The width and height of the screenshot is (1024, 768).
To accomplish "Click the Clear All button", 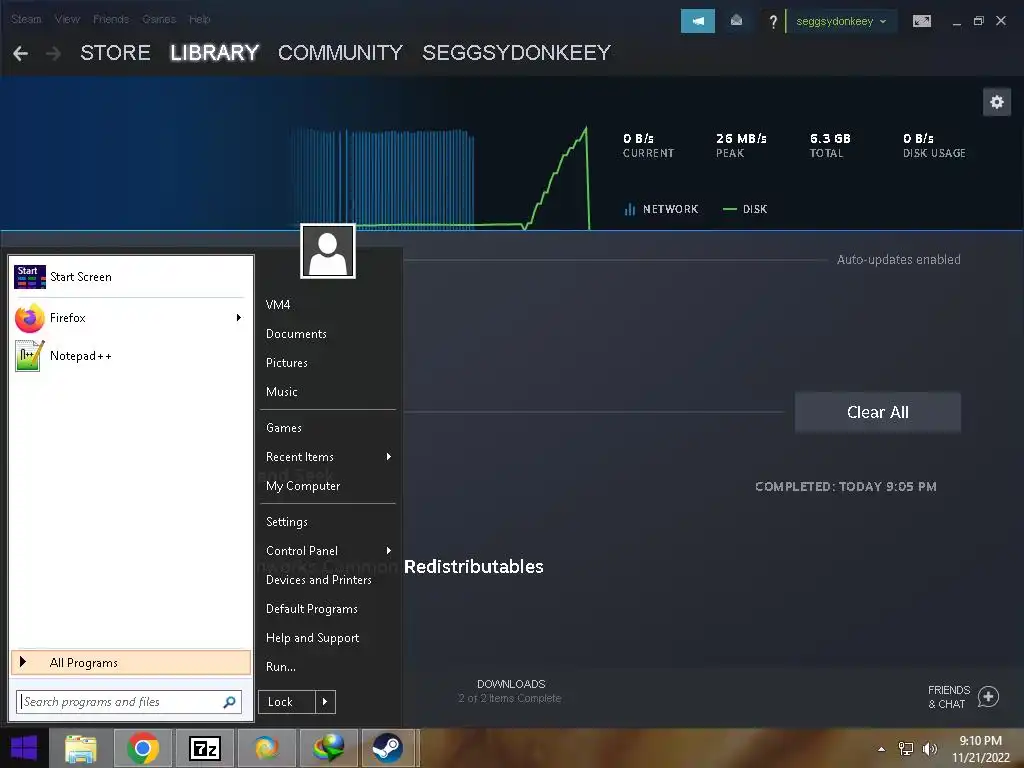I will (x=878, y=412).
